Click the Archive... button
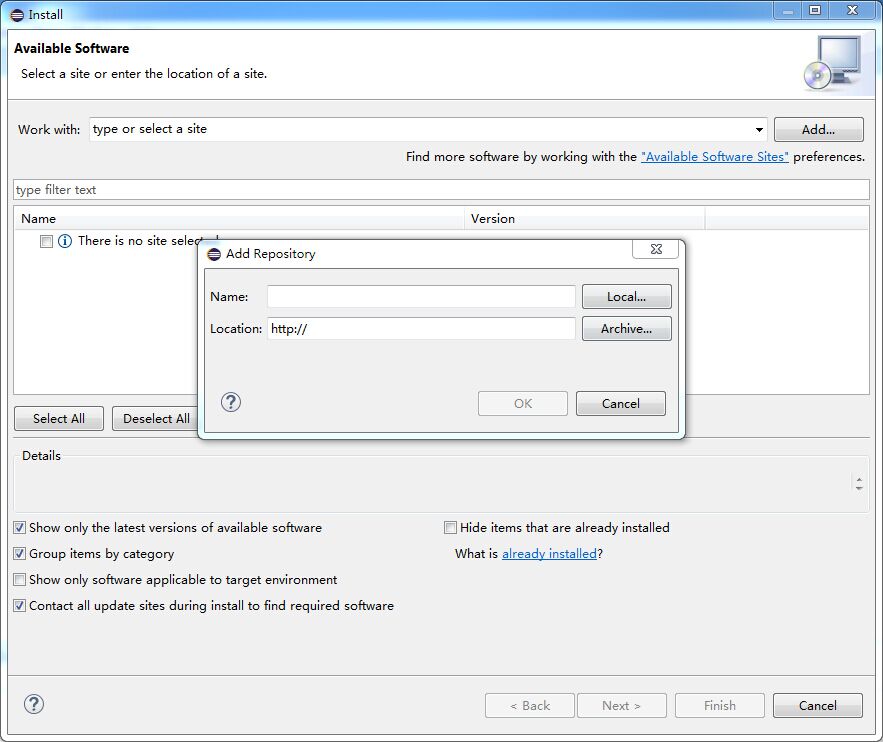Screen dimensions: 883x742 (x=626, y=329)
